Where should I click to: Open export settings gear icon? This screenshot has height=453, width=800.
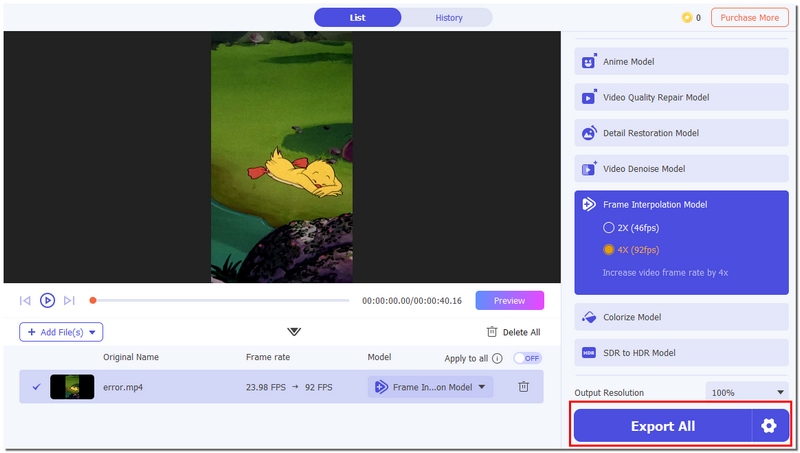click(x=769, y=425)
